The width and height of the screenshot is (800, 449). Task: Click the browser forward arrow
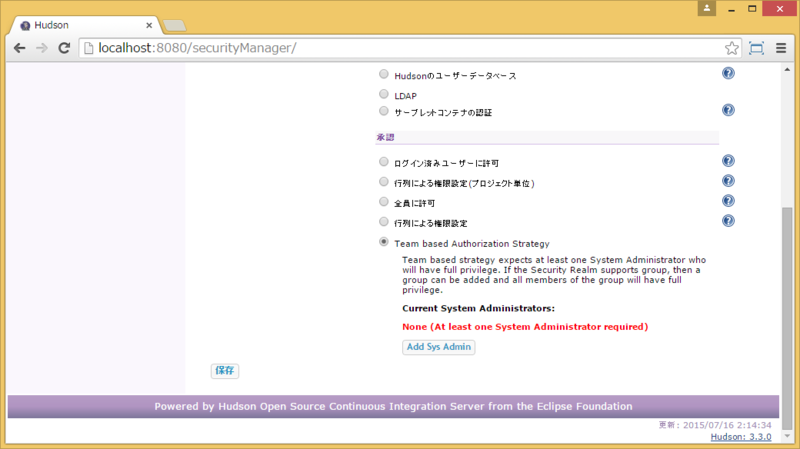tap(42, 48)
